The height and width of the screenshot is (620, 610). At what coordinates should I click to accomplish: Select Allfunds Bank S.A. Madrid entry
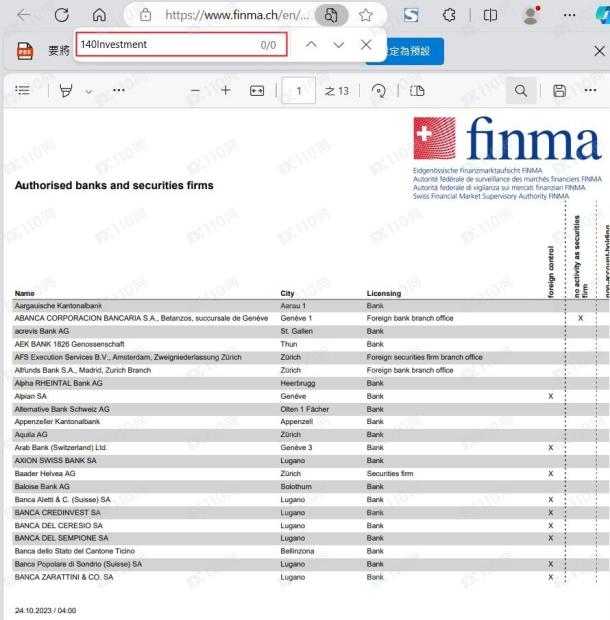pyautogui.click(x=83, y=370)
